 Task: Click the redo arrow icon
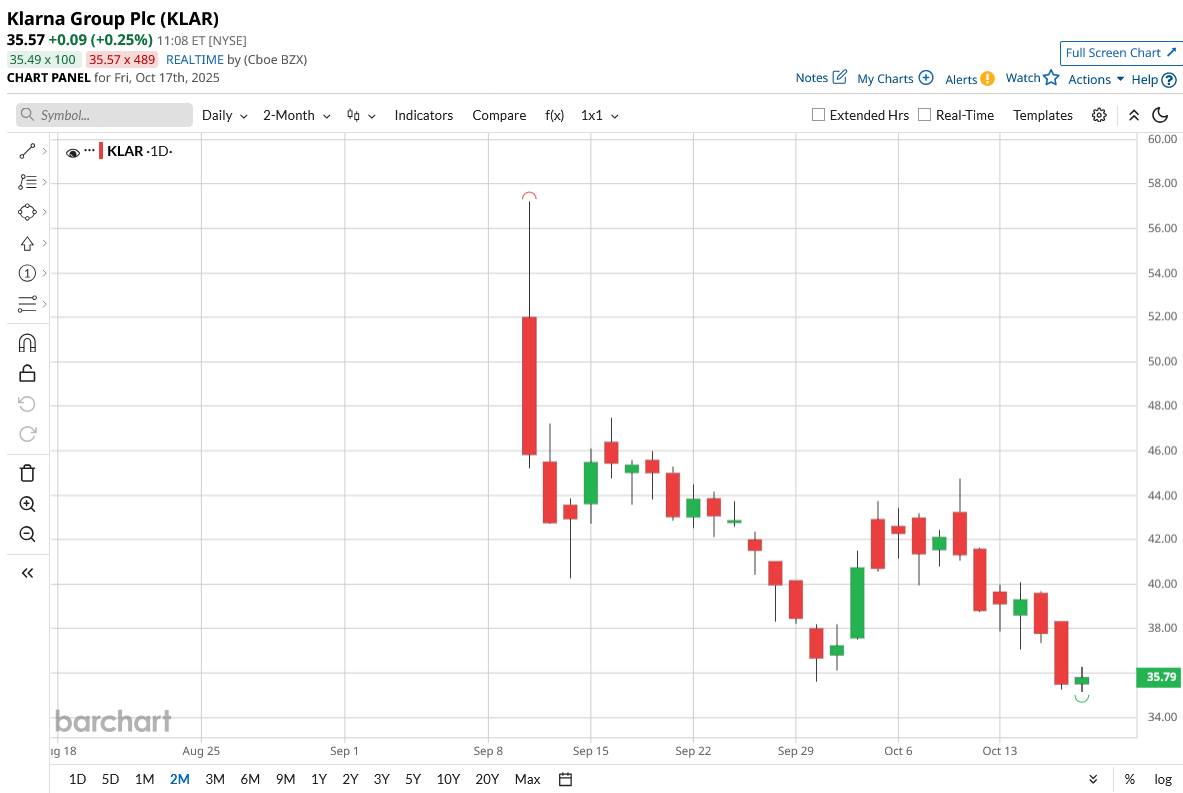27,434
